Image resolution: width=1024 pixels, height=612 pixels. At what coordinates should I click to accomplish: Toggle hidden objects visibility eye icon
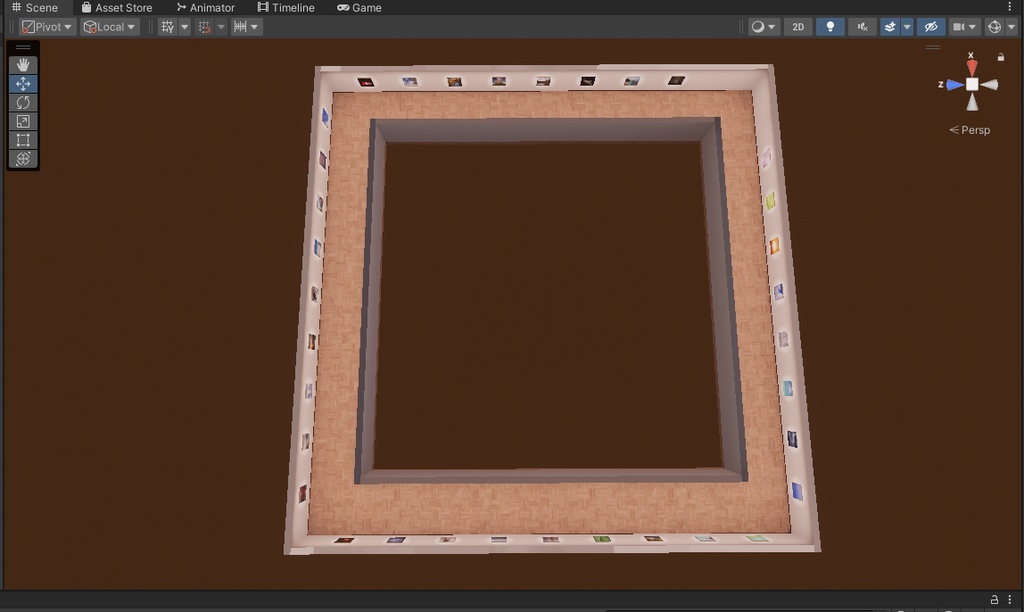(931, 27)
